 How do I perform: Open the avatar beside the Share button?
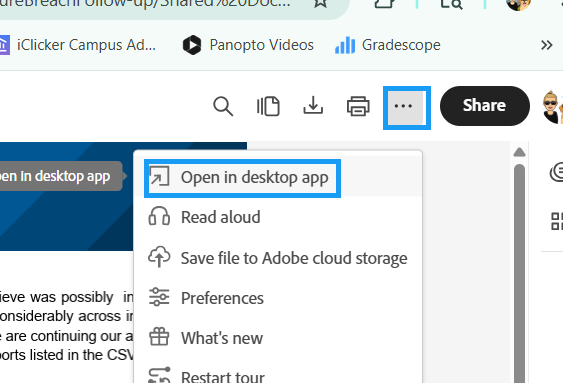coord(552,107)
